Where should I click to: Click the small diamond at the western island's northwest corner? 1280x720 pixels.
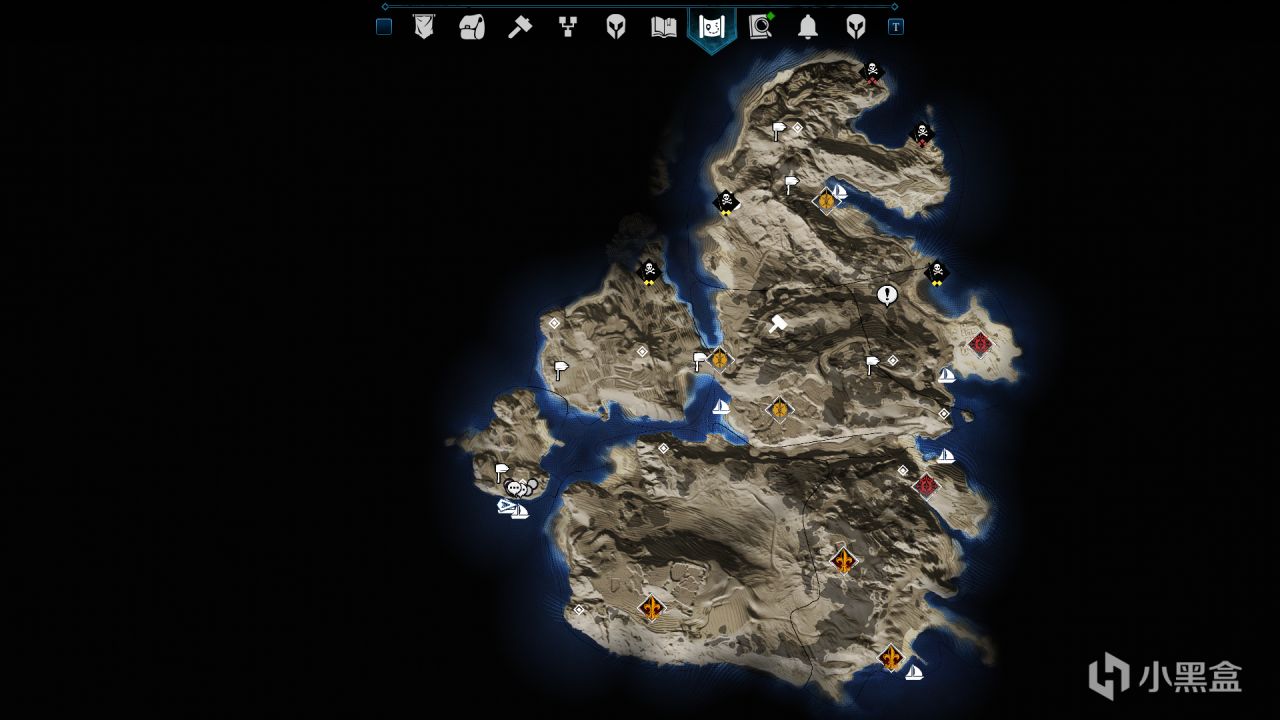[x=554, y=323]
